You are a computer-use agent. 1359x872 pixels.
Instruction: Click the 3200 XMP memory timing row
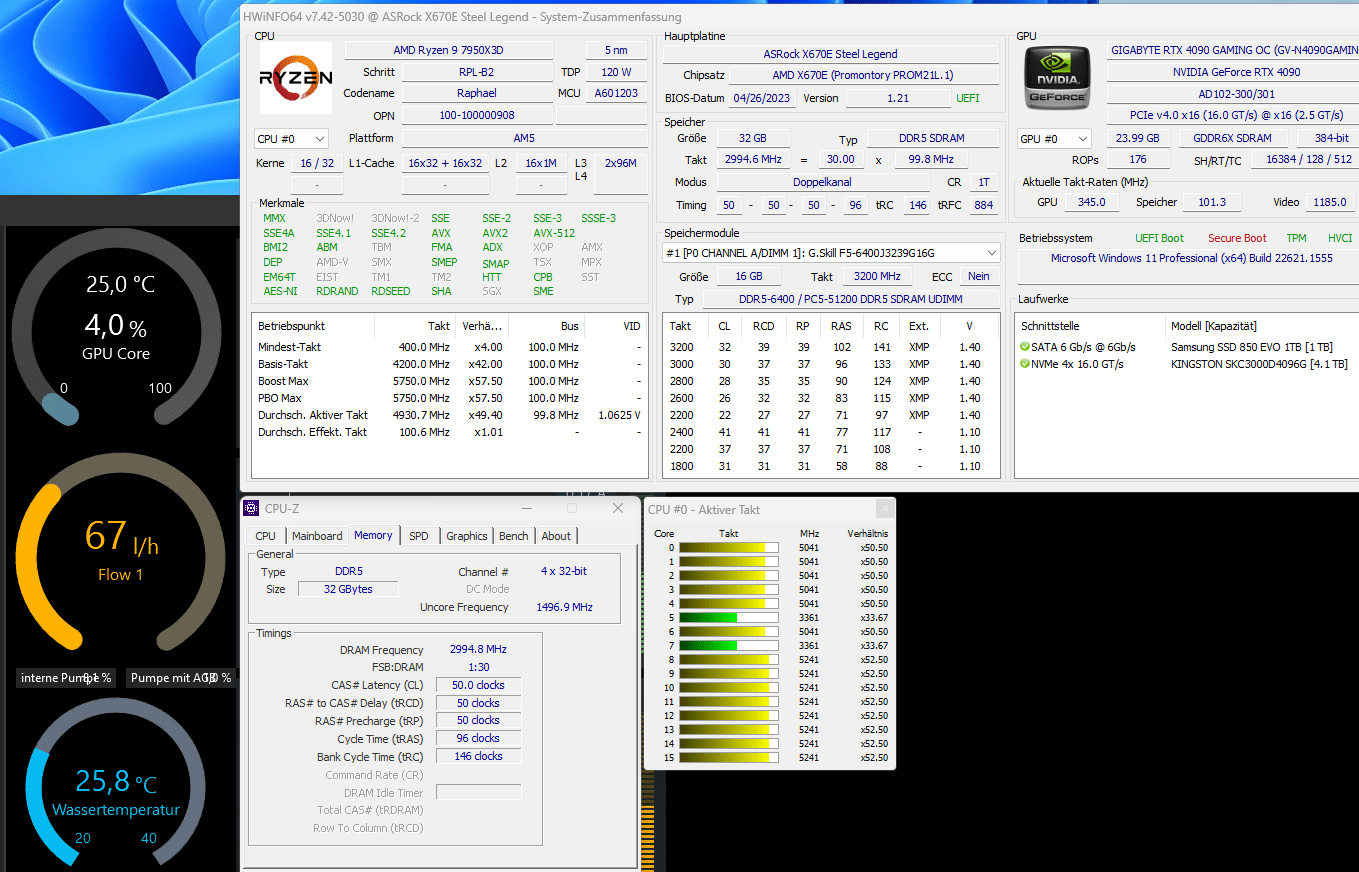click(830, 347)
